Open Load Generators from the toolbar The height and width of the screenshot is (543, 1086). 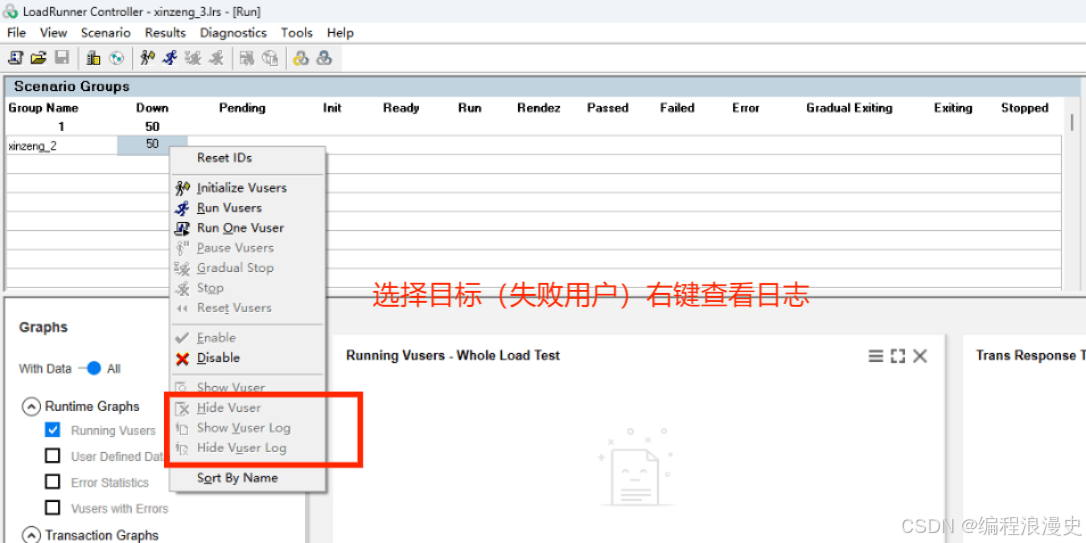(x=94, y=58)
